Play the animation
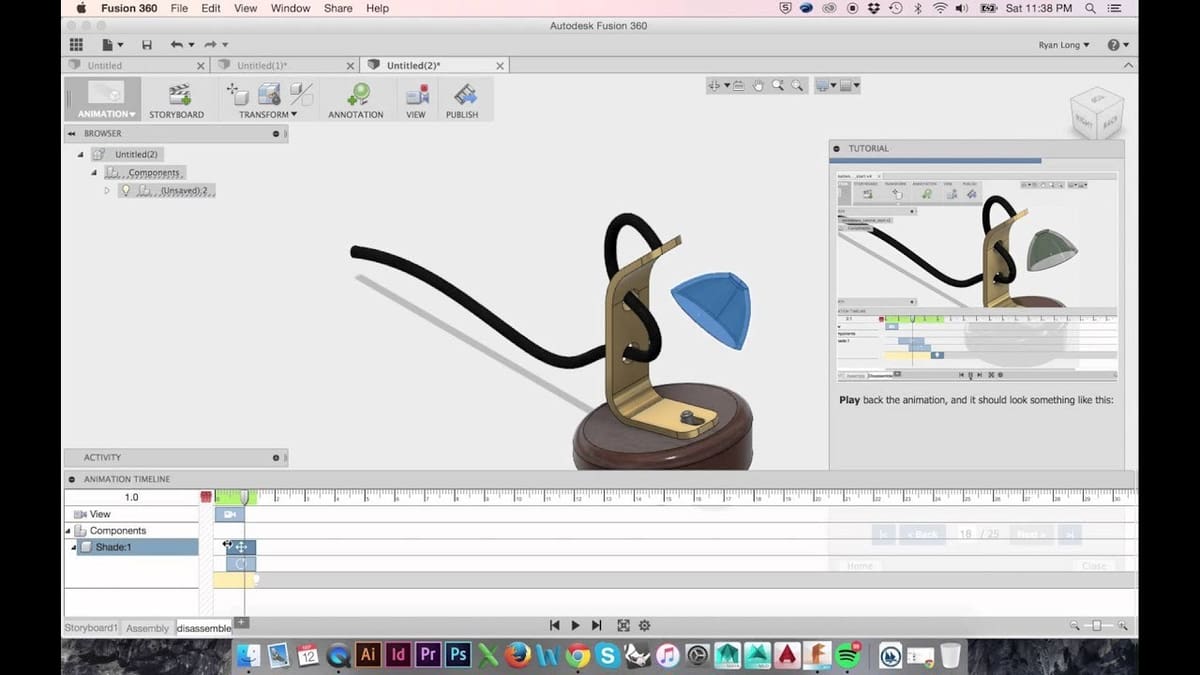The height and width of the screenshot is (675, 1200). click(575, 625)
